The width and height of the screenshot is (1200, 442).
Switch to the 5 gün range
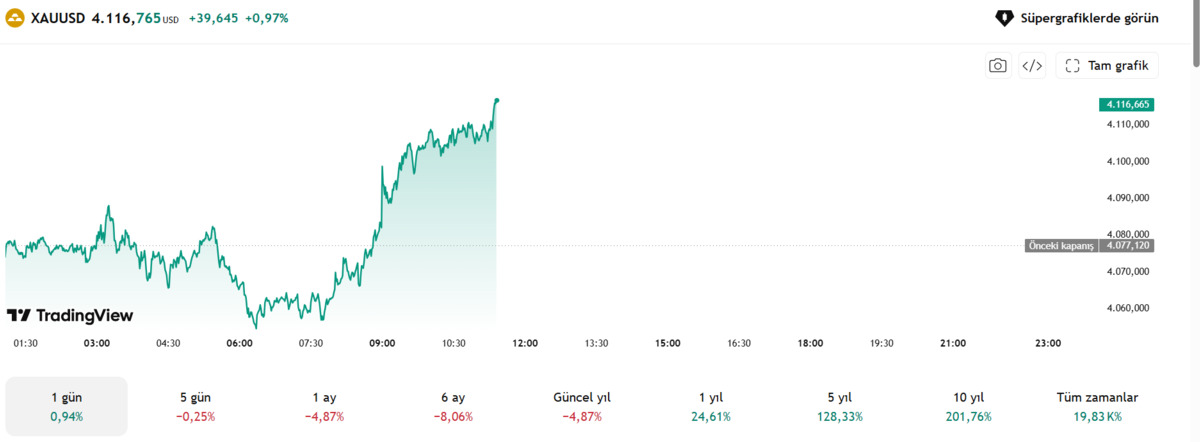195,406
